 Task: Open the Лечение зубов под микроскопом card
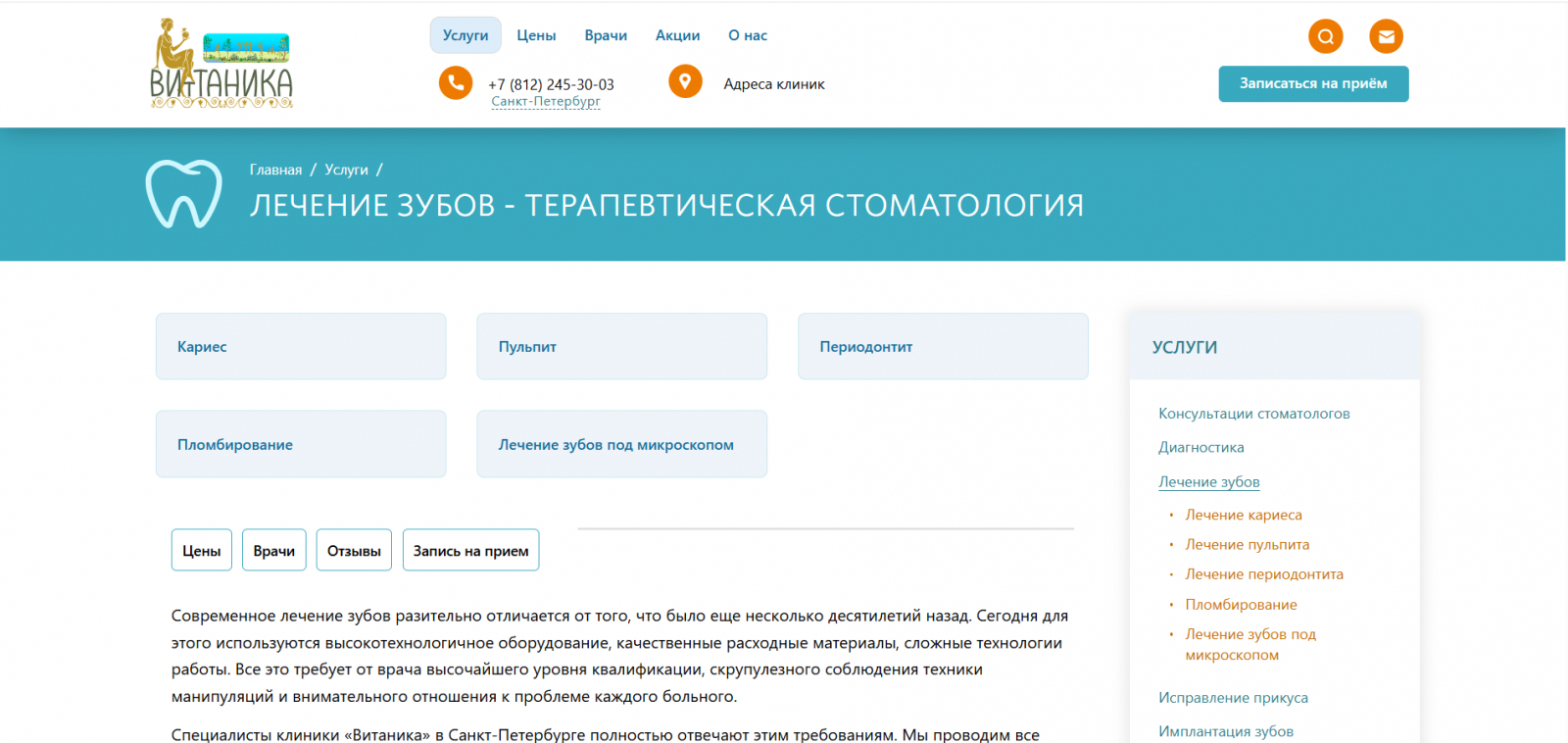click(x=622, y=444)
